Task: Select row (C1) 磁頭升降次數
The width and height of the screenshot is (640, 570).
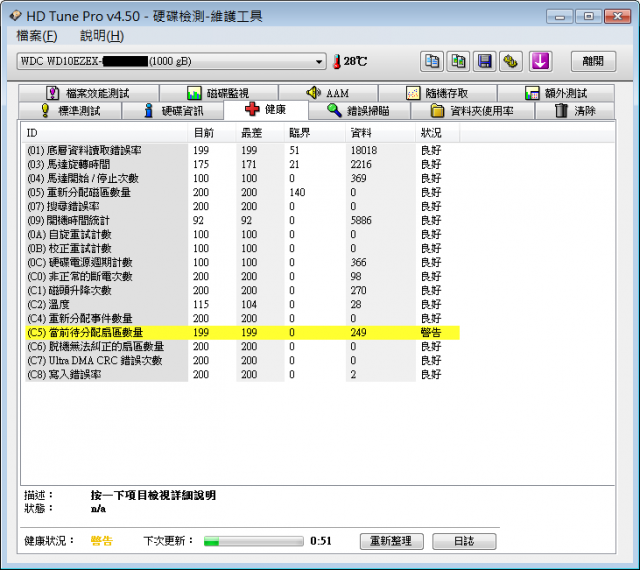Action: 242,290
